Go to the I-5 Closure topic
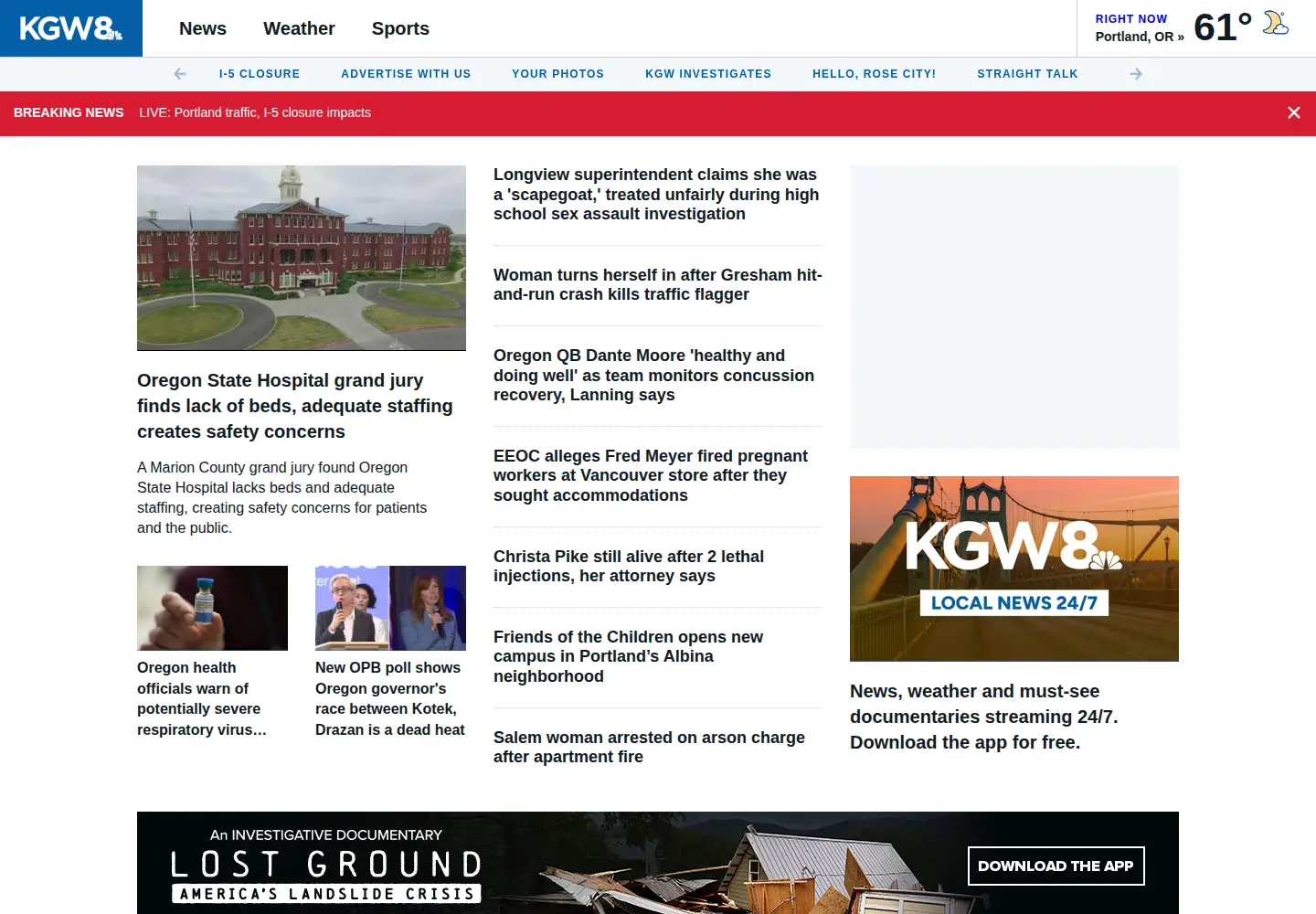The height and width of the screenshot is (914, 1316). point(260,74)
